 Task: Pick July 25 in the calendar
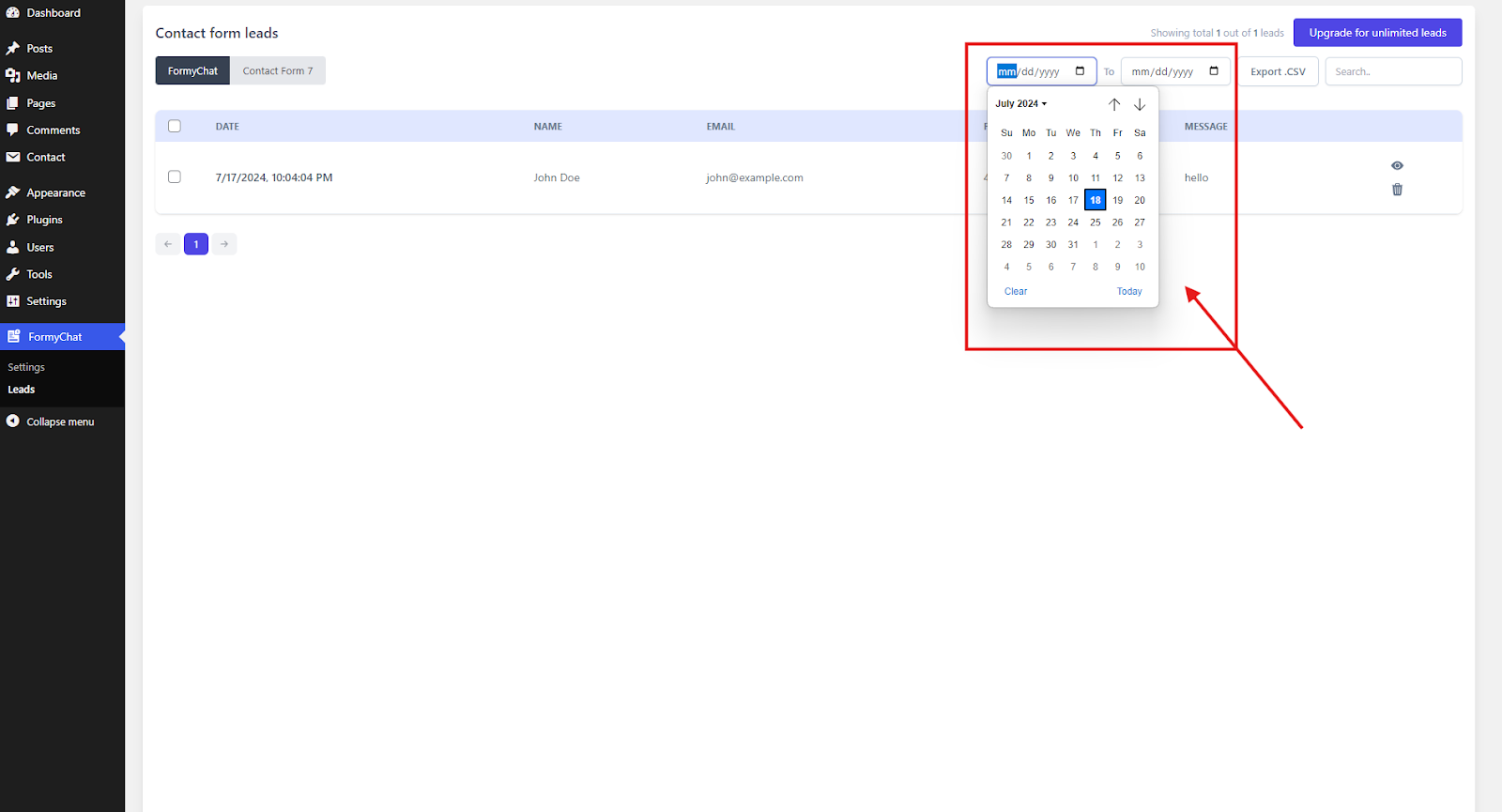1096,223
